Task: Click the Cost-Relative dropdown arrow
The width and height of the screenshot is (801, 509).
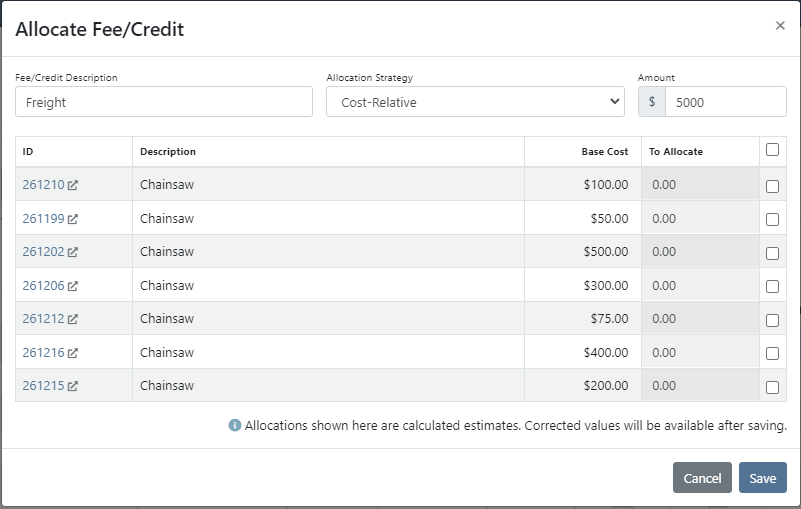Action: coord(615,102)
